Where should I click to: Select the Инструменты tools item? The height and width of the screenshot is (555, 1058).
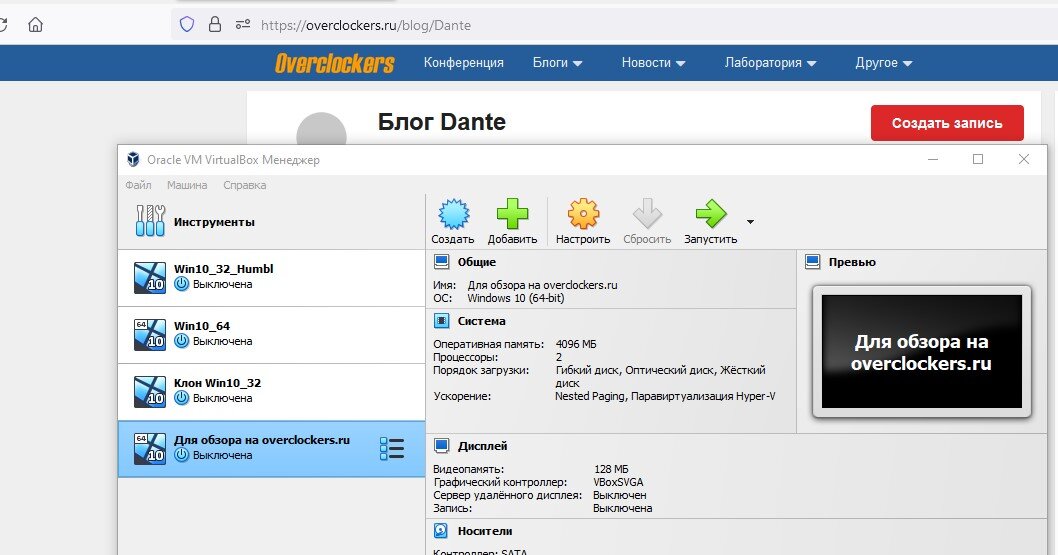tap(271, 221)
